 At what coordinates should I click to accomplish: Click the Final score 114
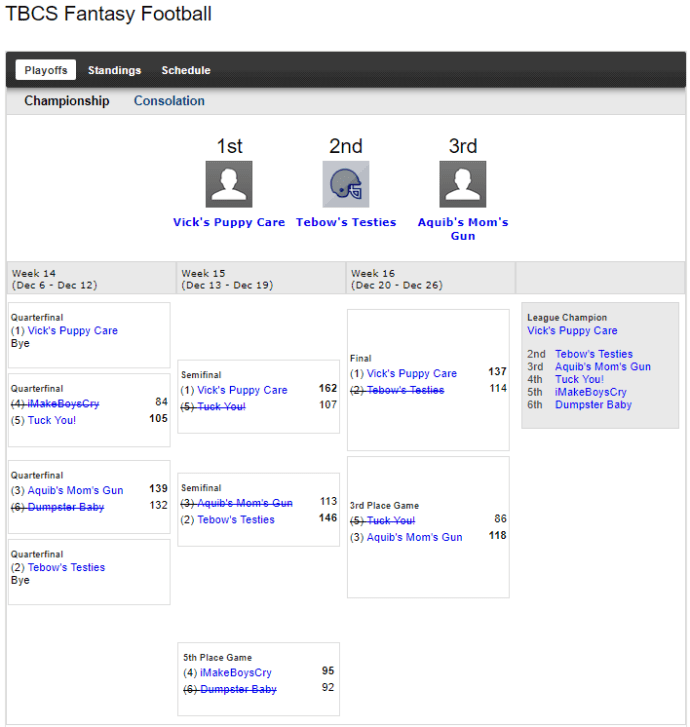point(498,389)
